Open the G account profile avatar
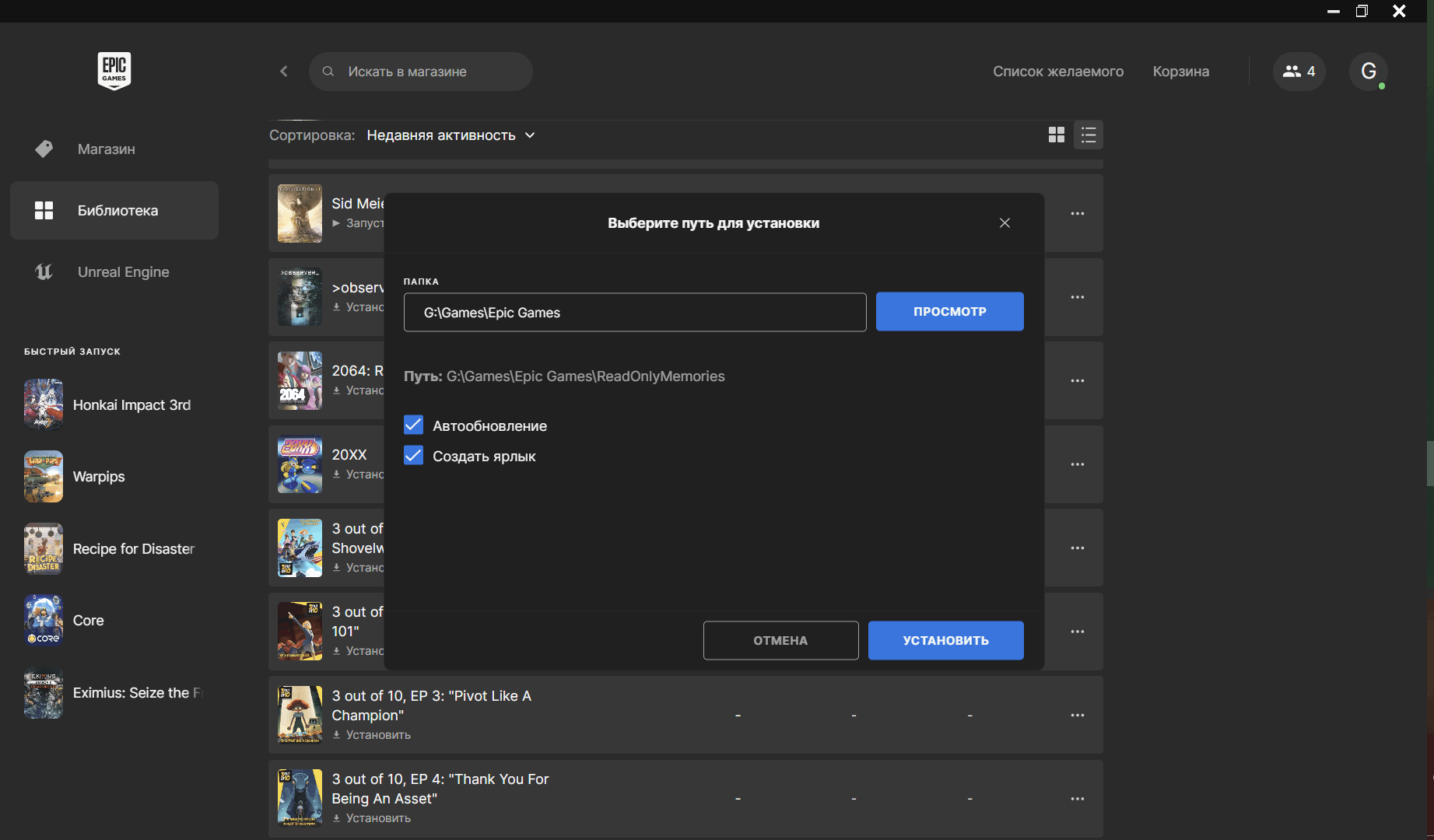Viewport: 1434px width, 840px height. [1369, 72]
